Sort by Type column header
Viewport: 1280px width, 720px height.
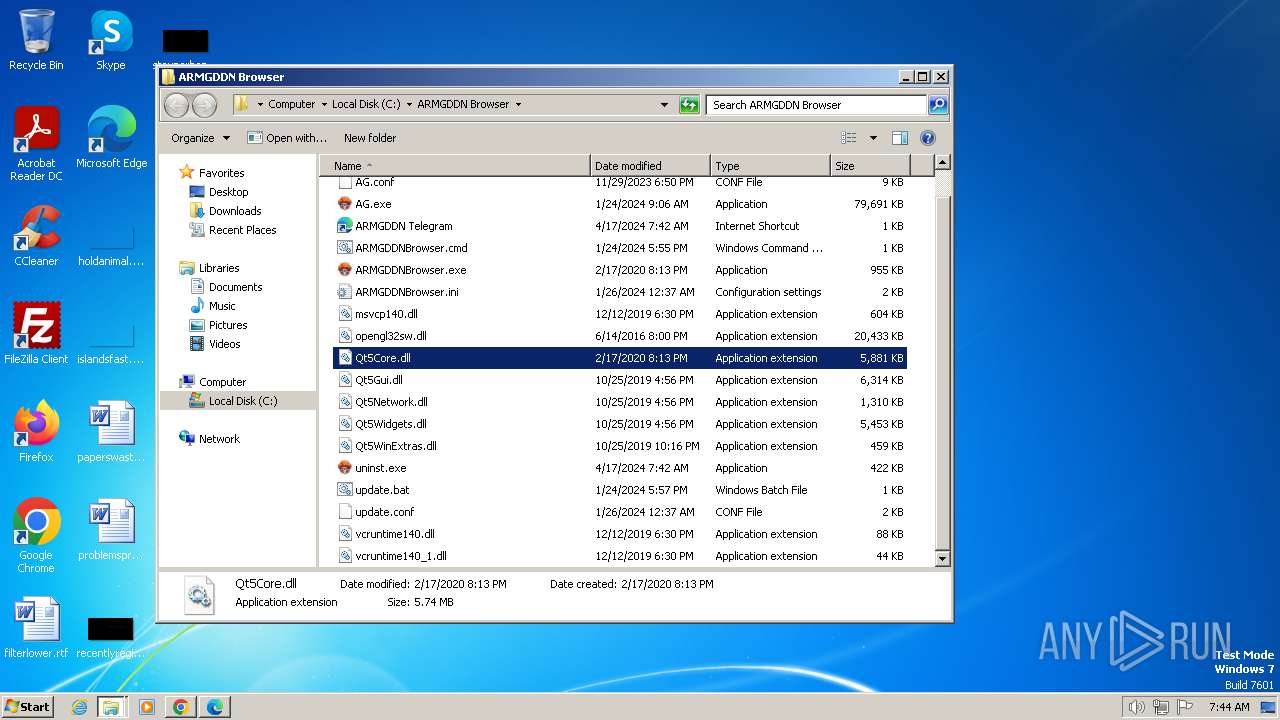770,166
